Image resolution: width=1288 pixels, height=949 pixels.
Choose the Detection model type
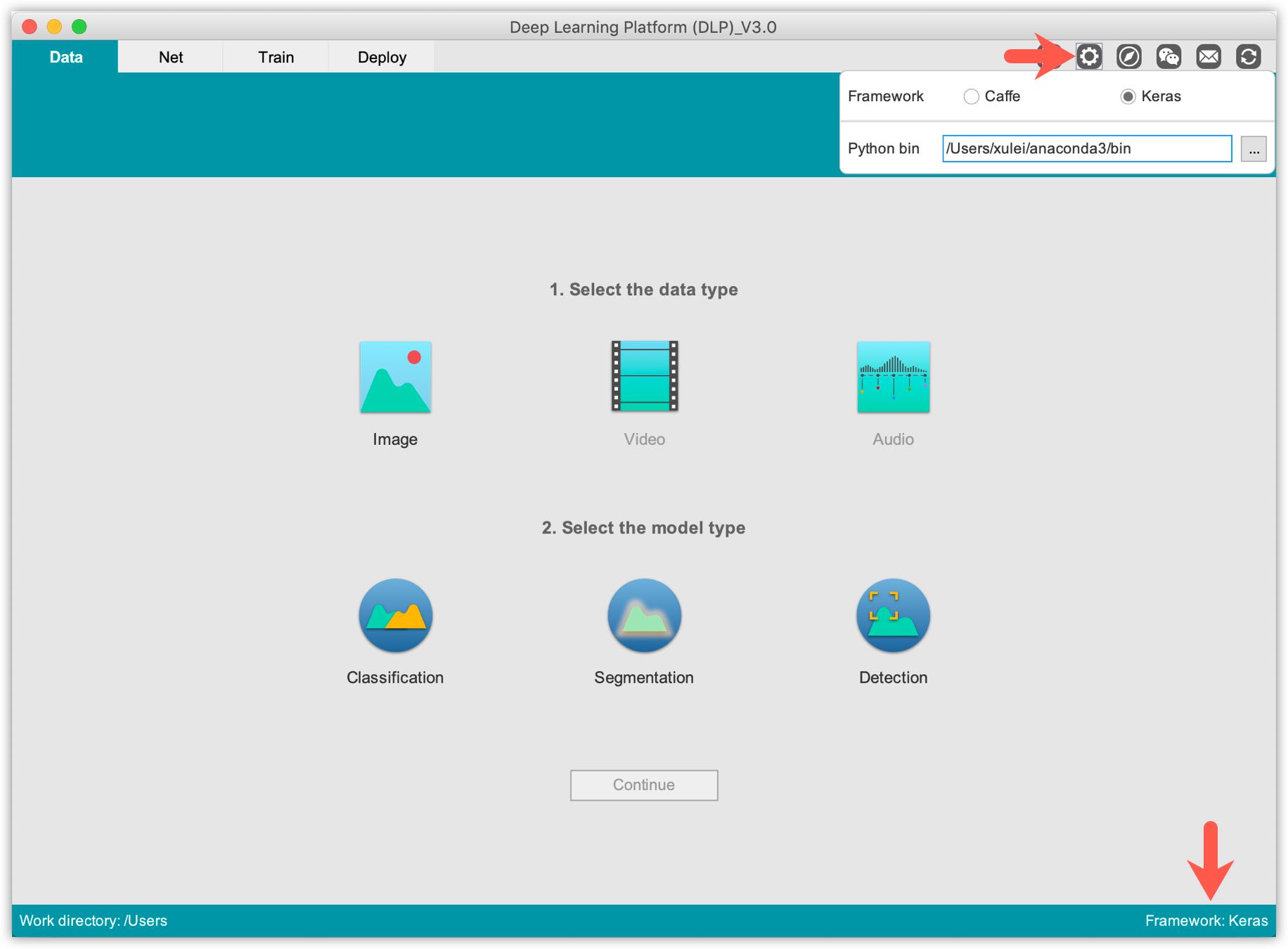point(893,616)
